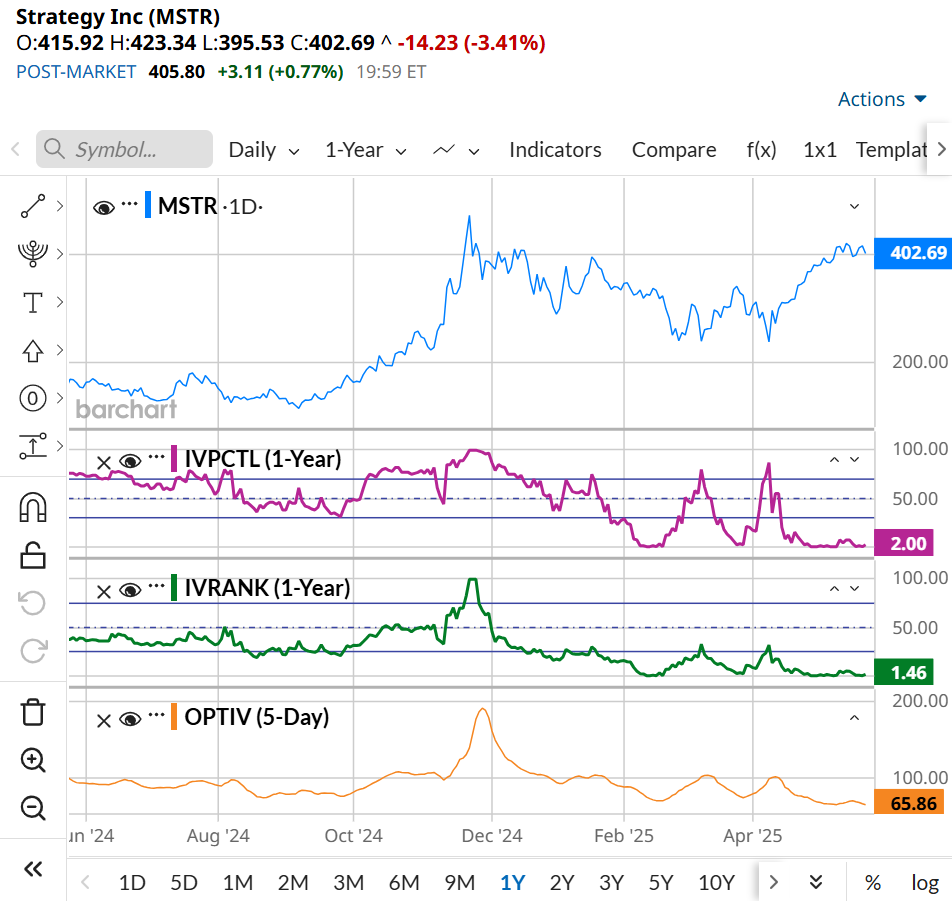Zoom out of the chart

tap(33, 808)
